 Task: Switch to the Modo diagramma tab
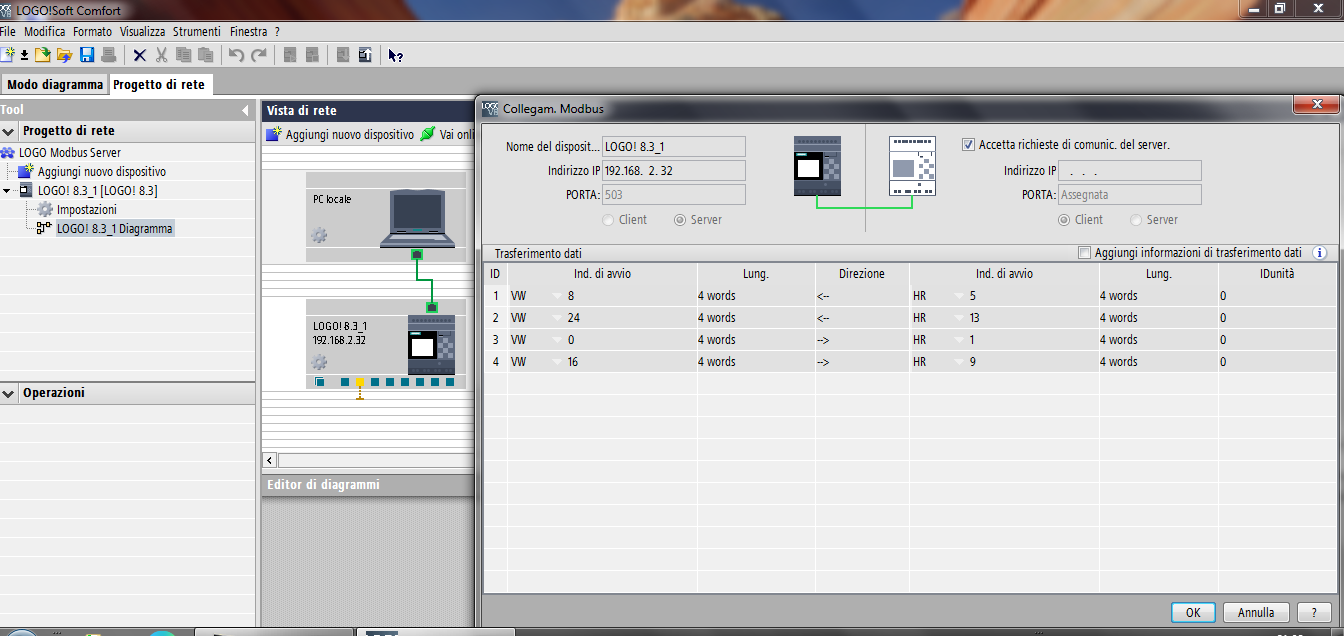(55, 85)
